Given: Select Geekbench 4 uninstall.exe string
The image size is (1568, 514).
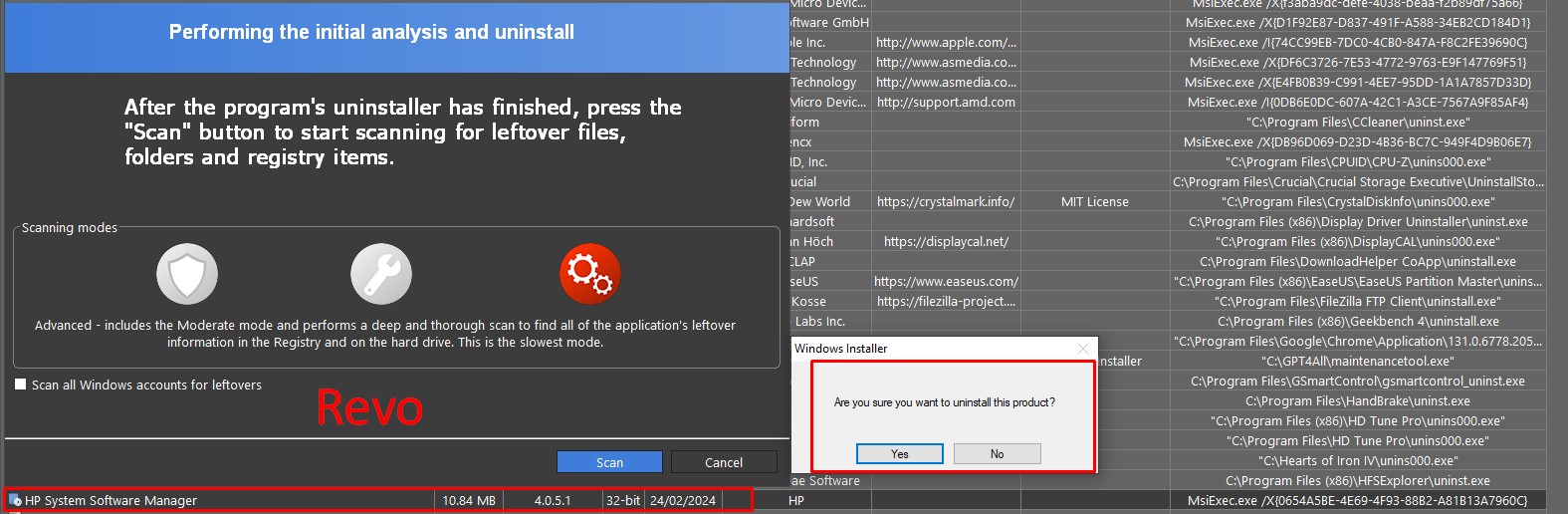Looking at the screenshot, I should 1358,321.
